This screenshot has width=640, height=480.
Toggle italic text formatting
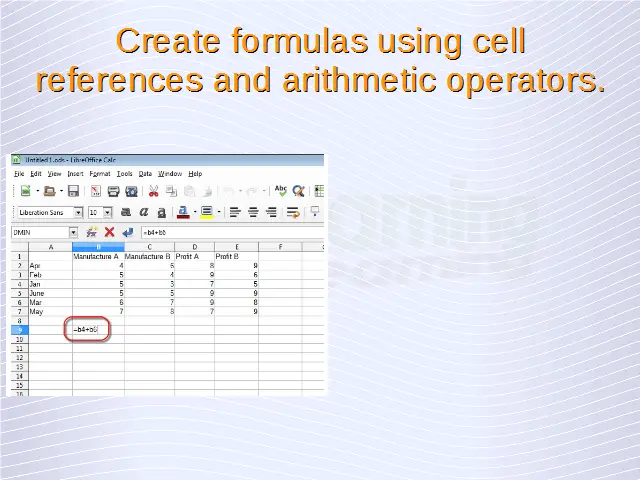coord(144,212)
